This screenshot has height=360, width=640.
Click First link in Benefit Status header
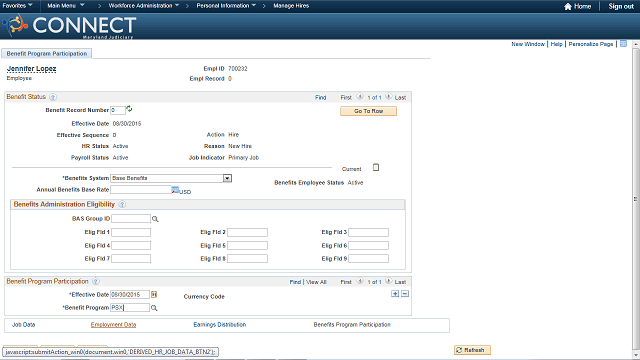coord(346,98)
